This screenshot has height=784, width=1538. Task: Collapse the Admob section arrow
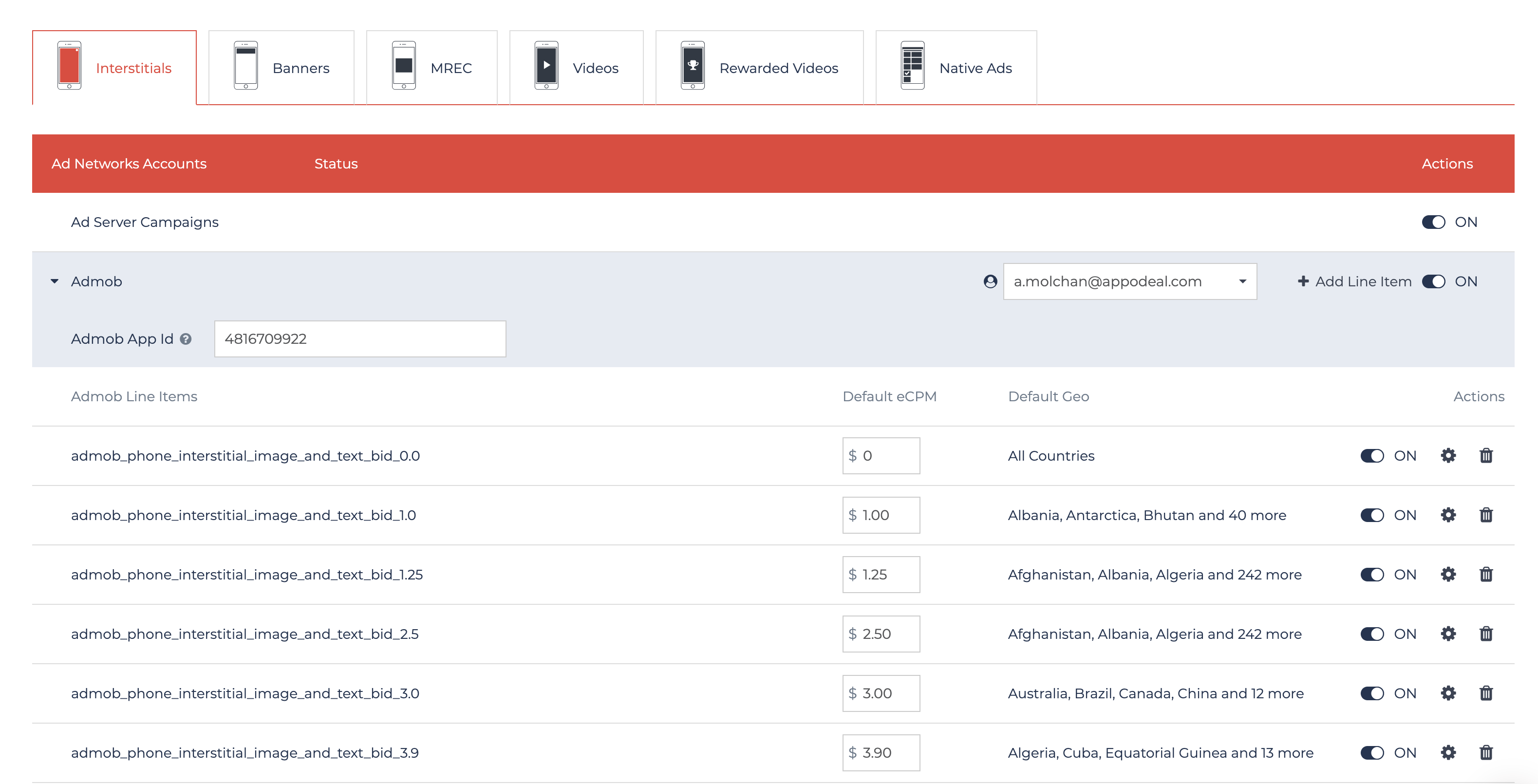click(55, 281)
